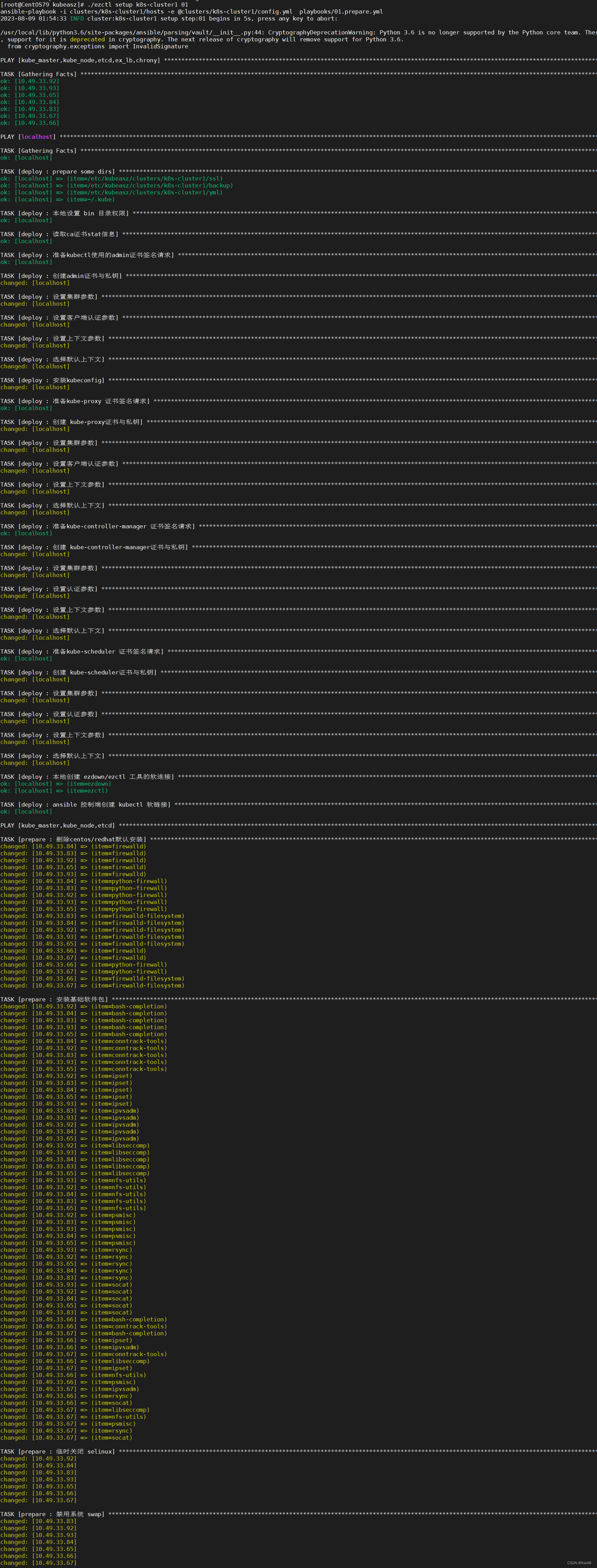This screenshot has width=597, height=1568.
Task: Click "创建 kube-scheduler证书与私钥" task line
Action: click(x=79, y=673)
